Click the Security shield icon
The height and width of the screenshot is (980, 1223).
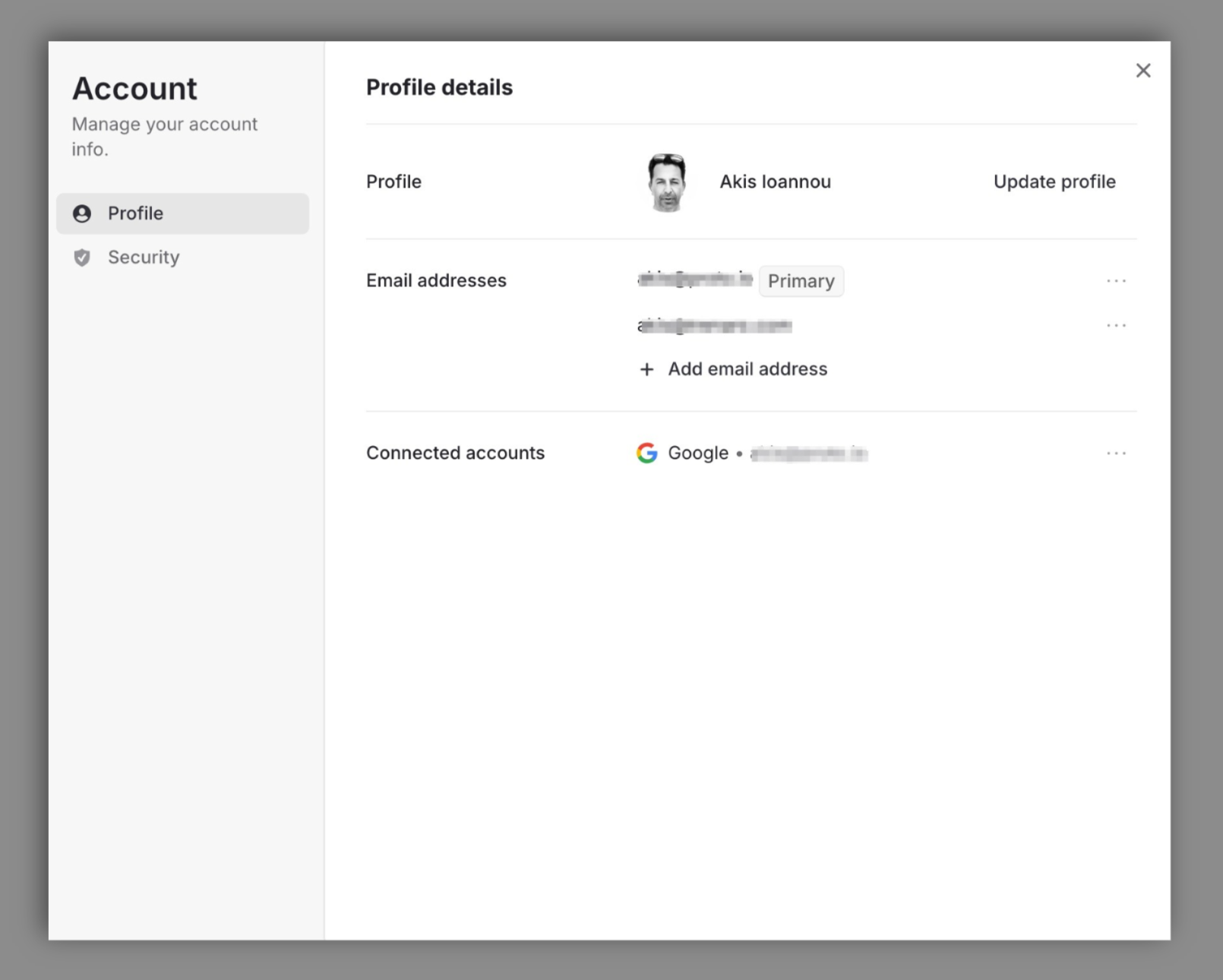pos(81,258)
